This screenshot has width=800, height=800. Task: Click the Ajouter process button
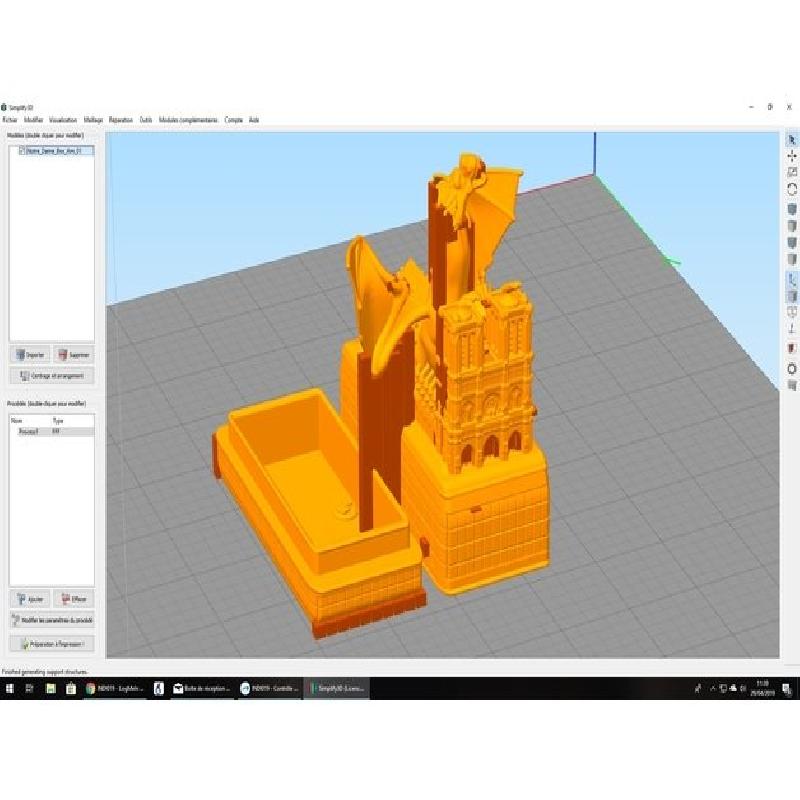31,599
